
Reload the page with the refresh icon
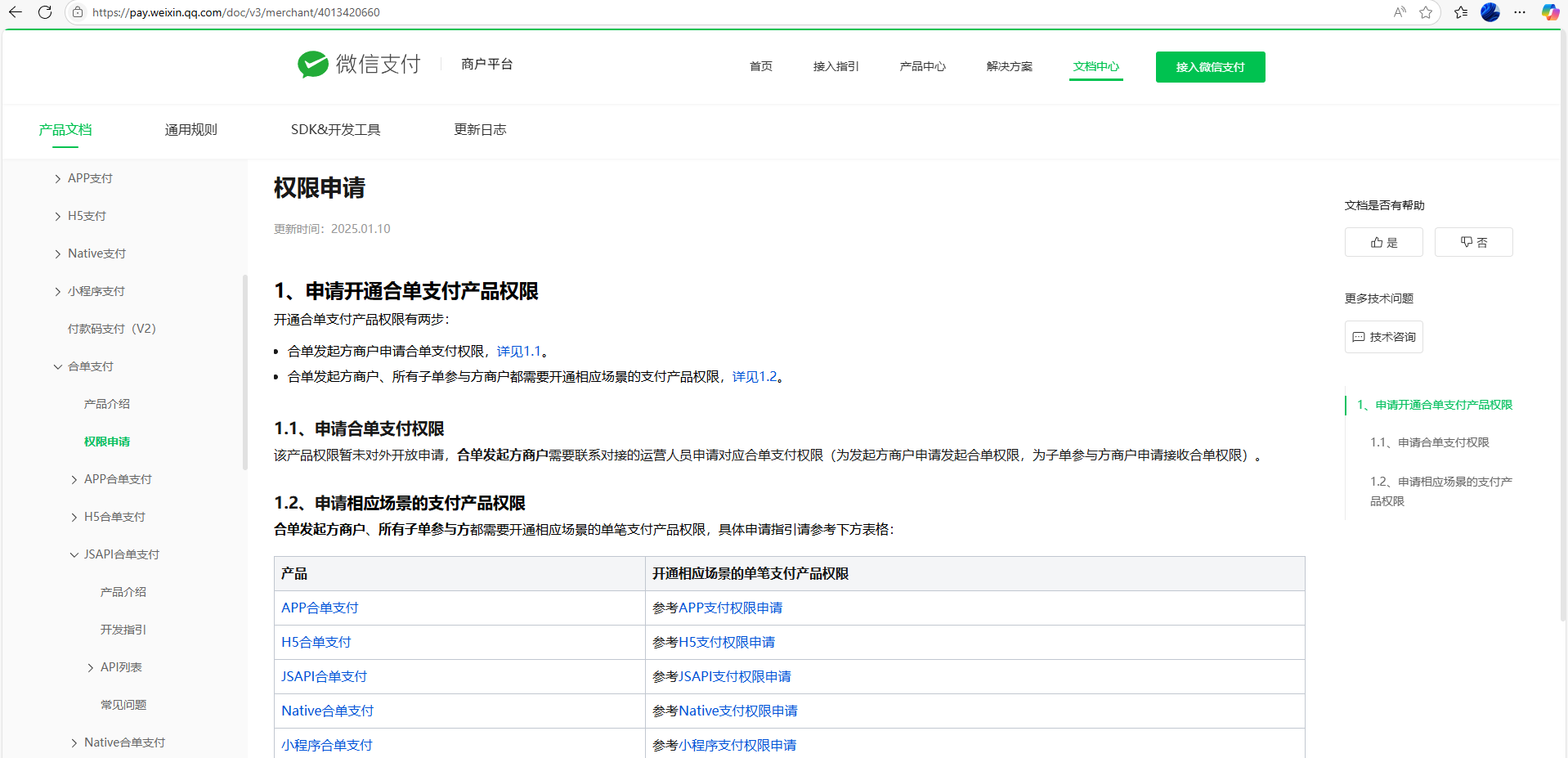pos(45,12)
